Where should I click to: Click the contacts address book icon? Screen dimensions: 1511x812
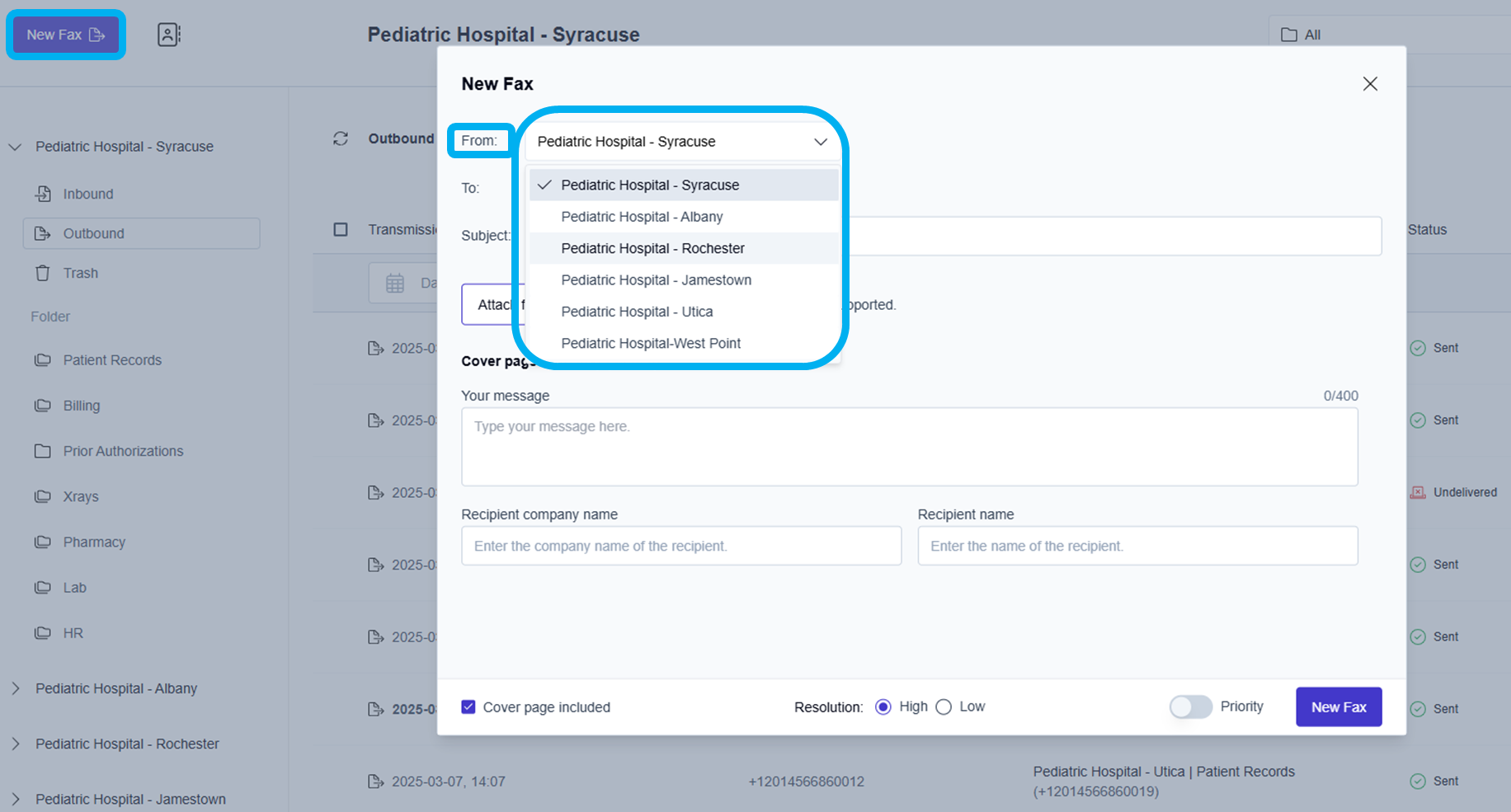click(168, 35)
